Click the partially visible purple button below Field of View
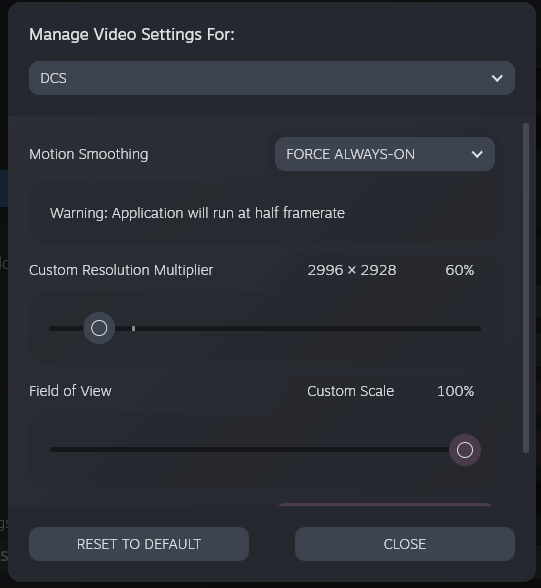The width and height of the screenshot is (541, 588). click(x=385, y=504)
